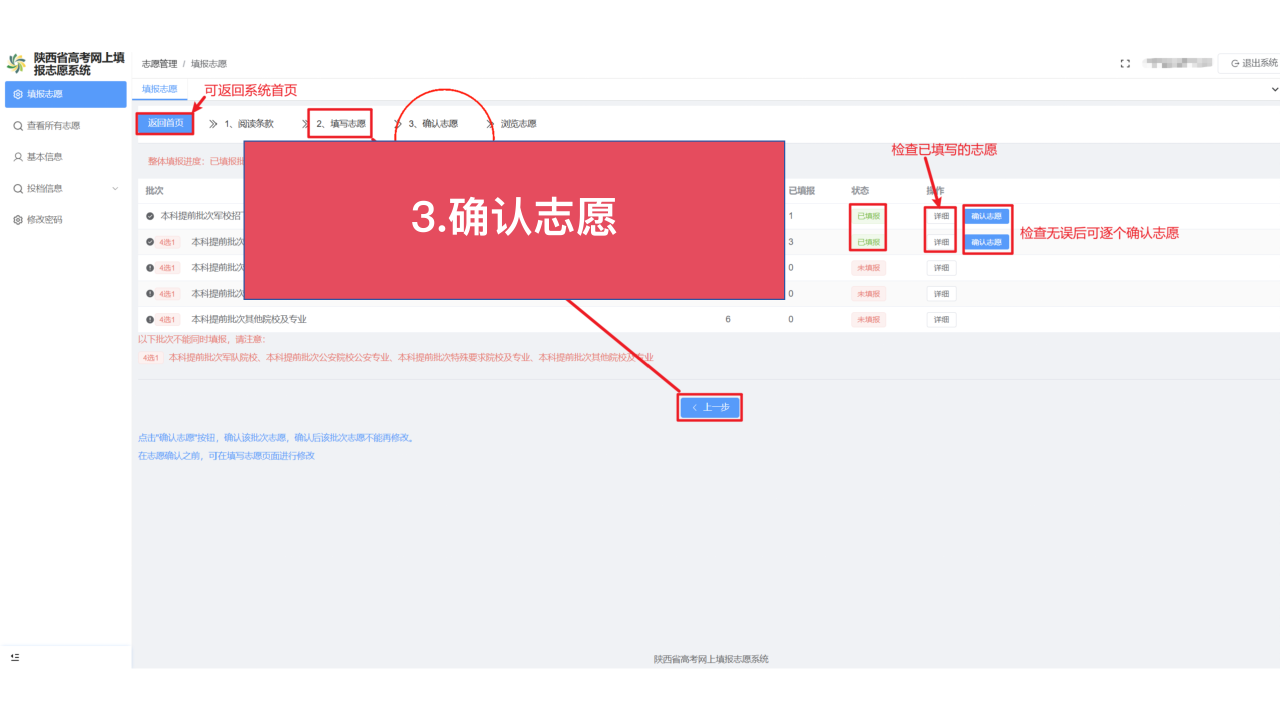The height and width of the screenshot is (720, 1280).
Task: Toggle fullscreen with the corner-brackets icon
Action: (x=1125, y=63)
